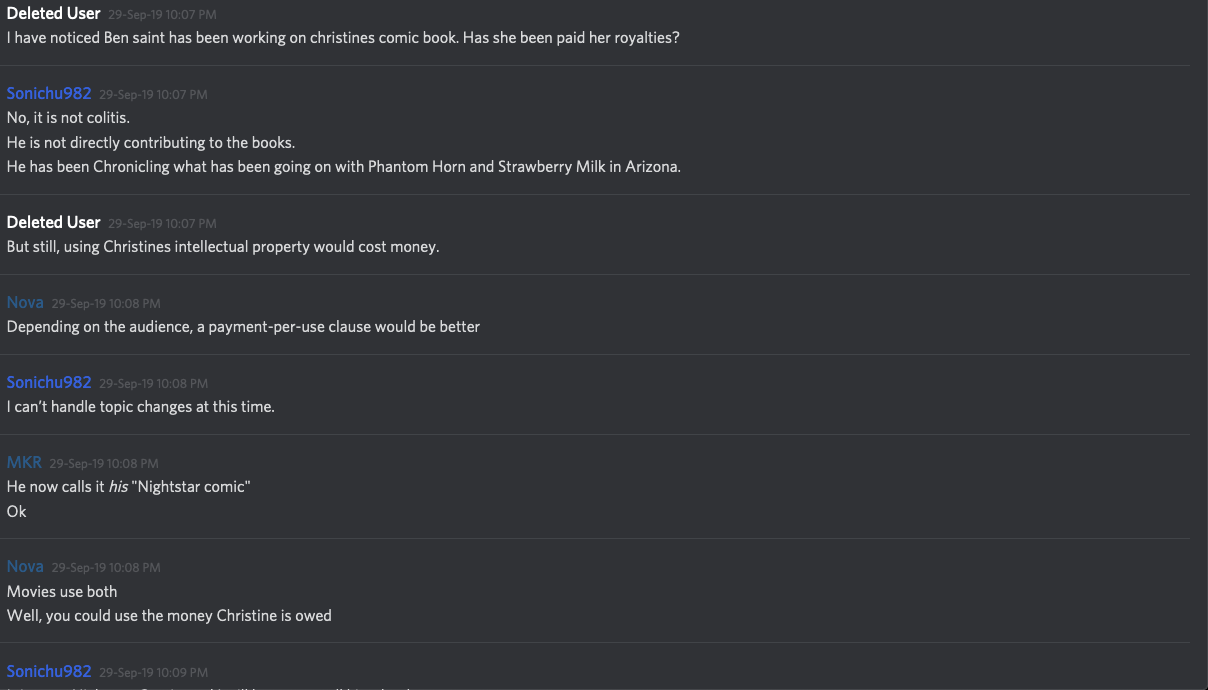This screenshot has height=690, width=1208.
Task: Click the 10:09 PM timestamp
Action: (x=153, y=672)
